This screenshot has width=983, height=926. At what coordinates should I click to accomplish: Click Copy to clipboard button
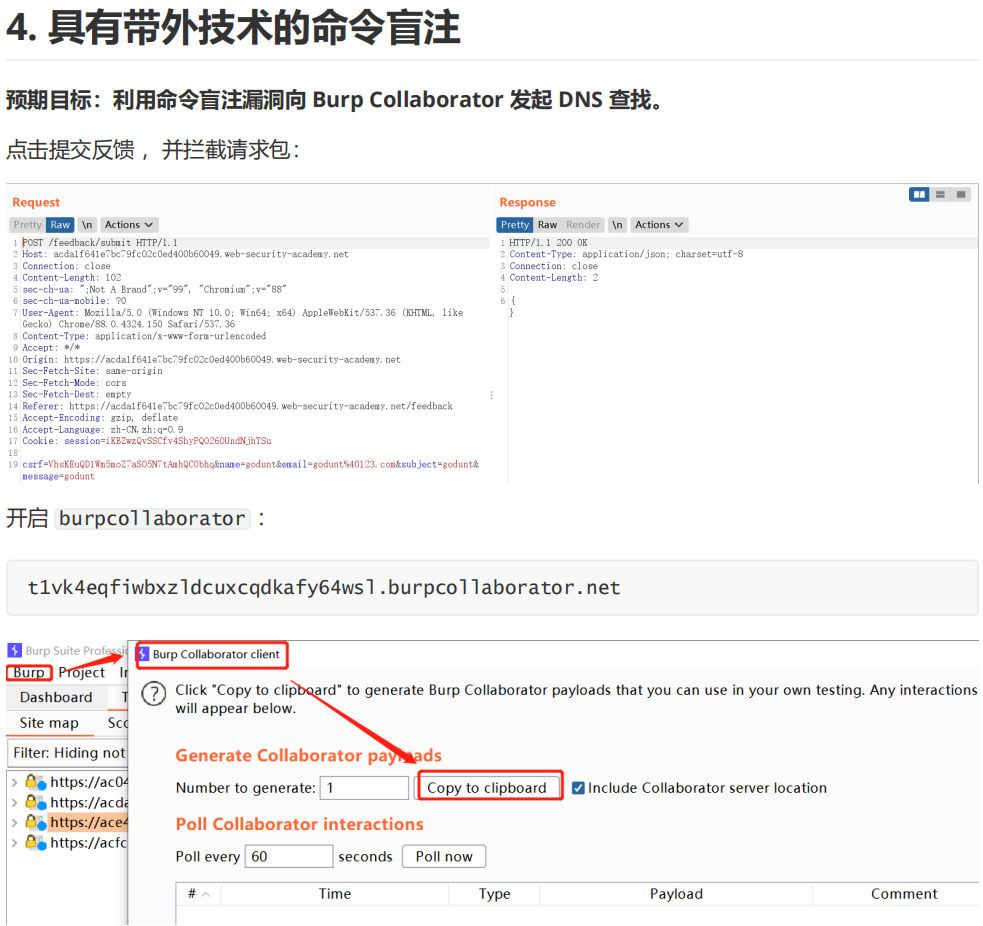point(487,788)
